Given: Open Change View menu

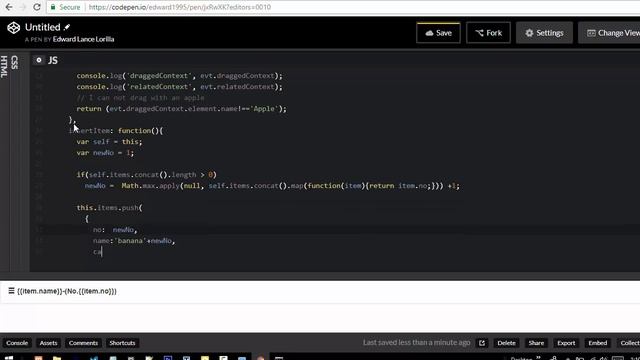Looking at the screenshot, I should pyautogui.click(x=611, y=33).
